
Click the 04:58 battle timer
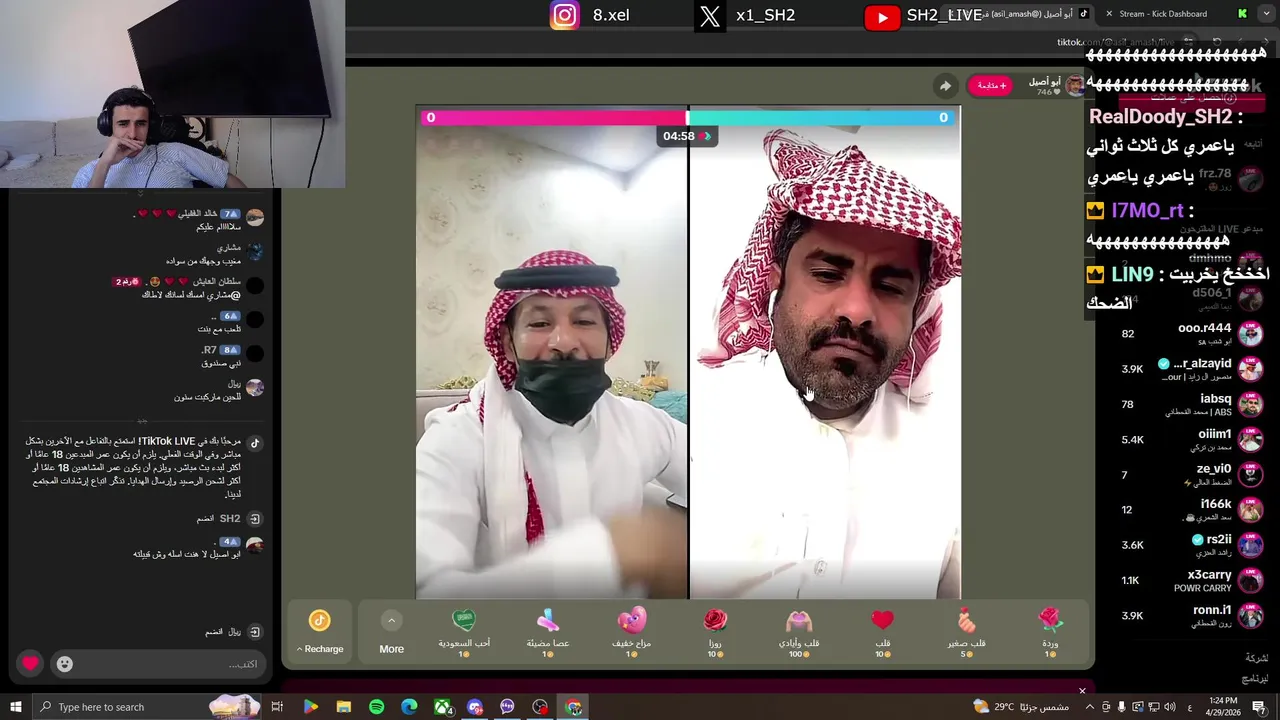(685, 136)
